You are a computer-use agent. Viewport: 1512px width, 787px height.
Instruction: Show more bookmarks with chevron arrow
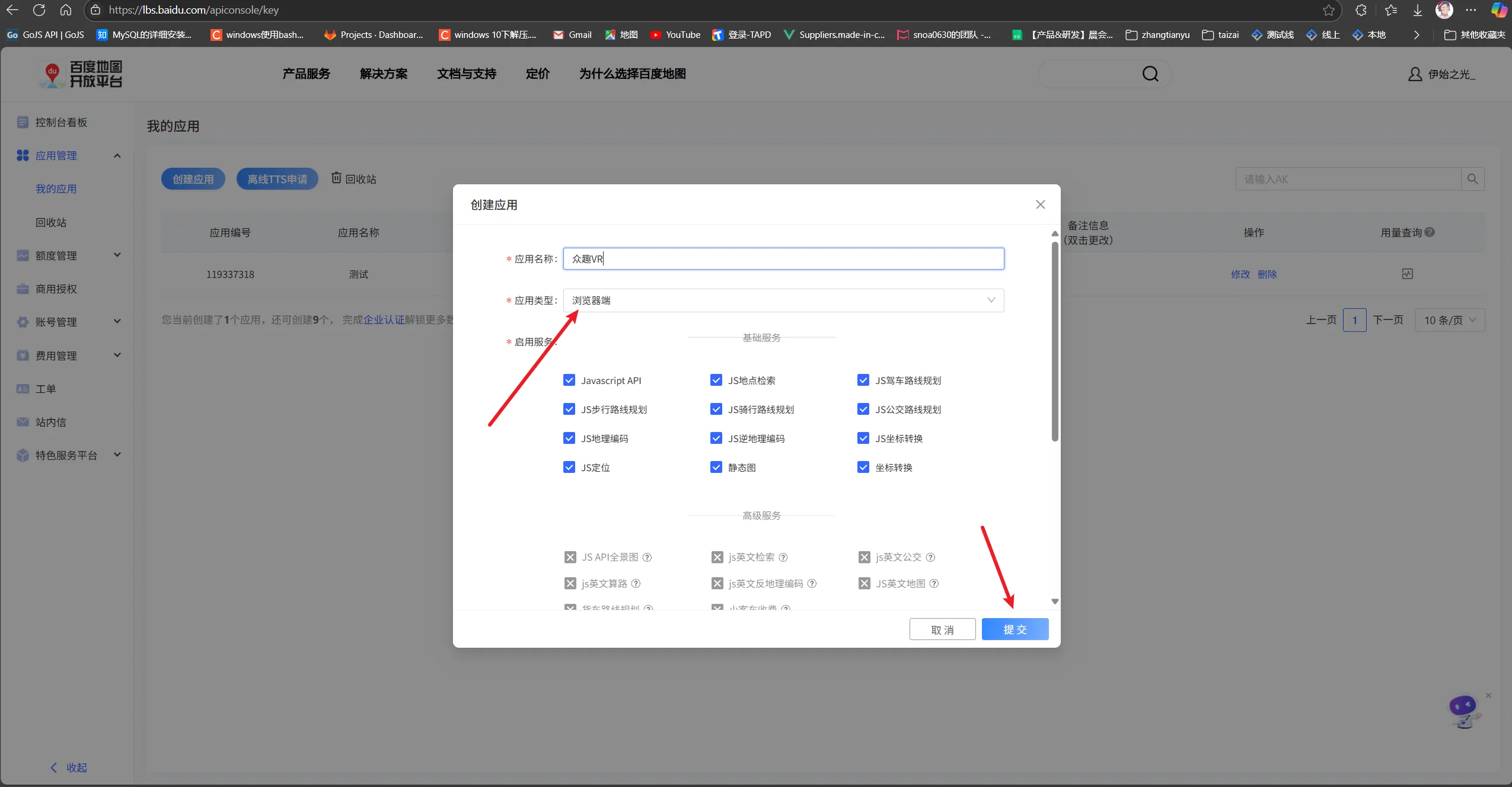tap(1417, 35)
